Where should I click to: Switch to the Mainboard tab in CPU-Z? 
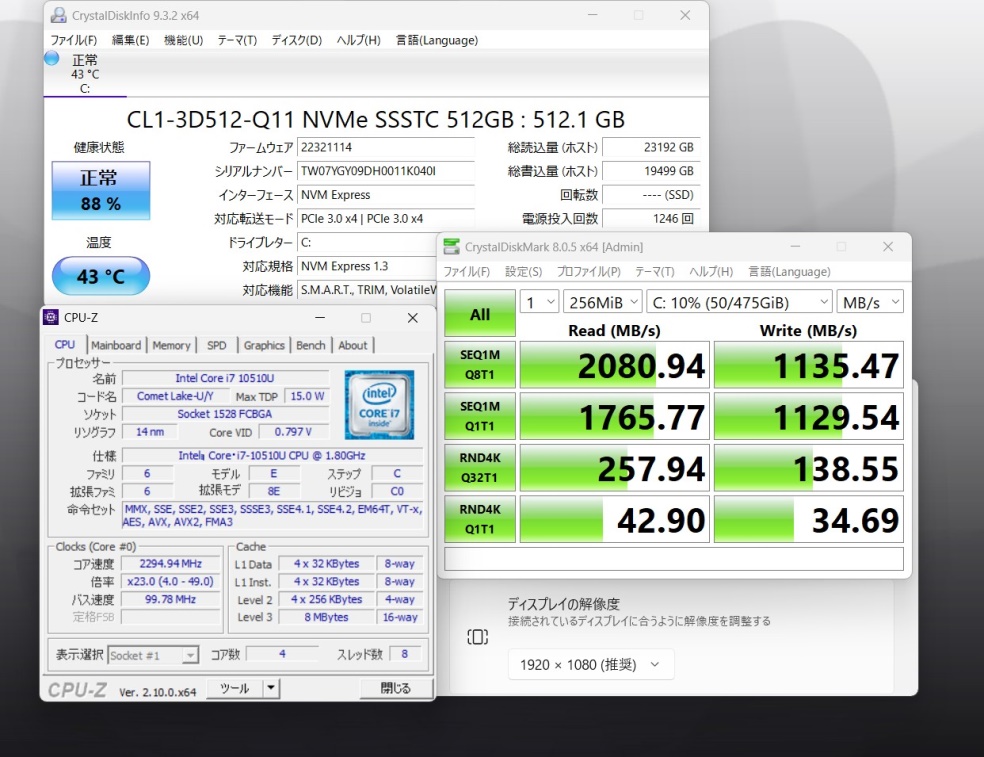point(116,345)
